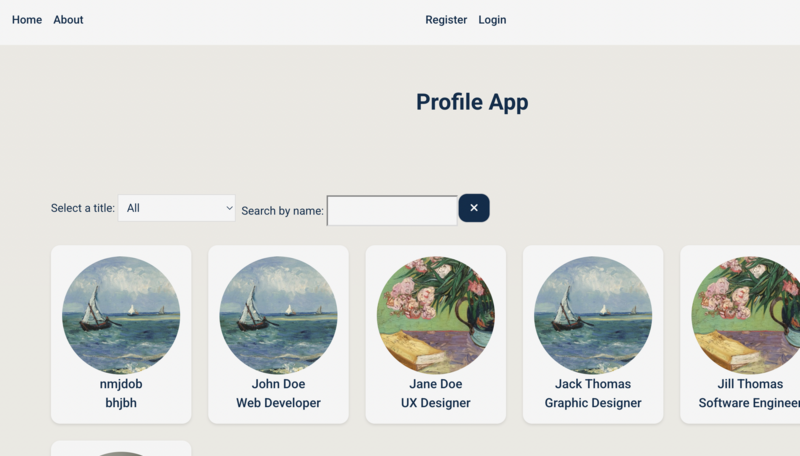800x456 pixels.
Task: Open Jack Thomas's profile picture
Action: 593,315
